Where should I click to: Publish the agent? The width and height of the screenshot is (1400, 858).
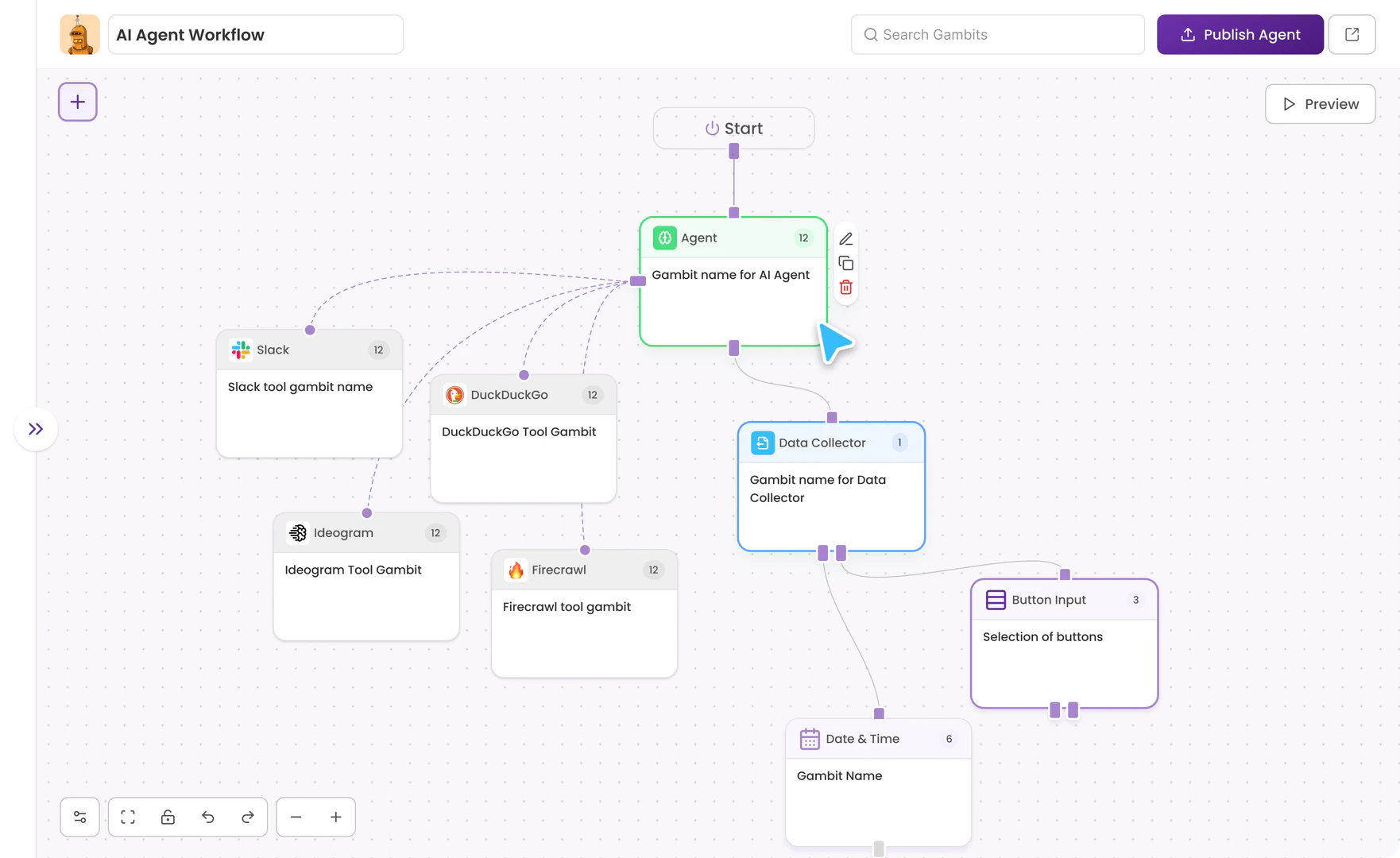[1240, 34]
